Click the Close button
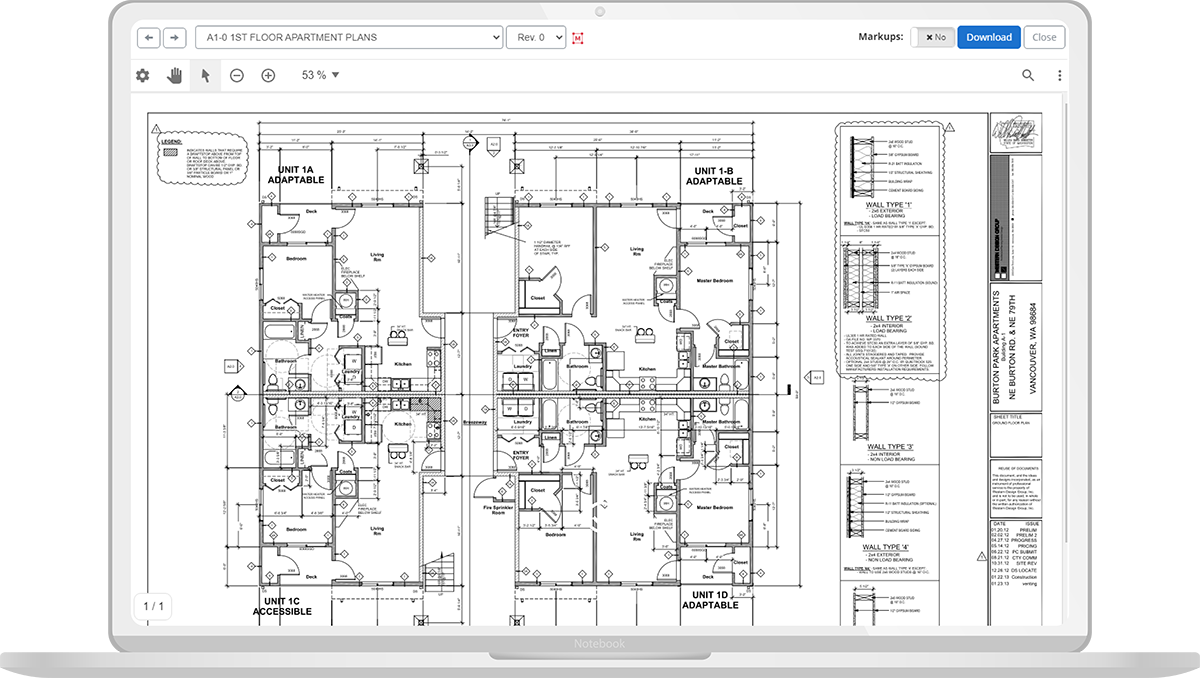Image resolution: width=1200 pixels, height=678 pixels. click(x=1044, y=37)
